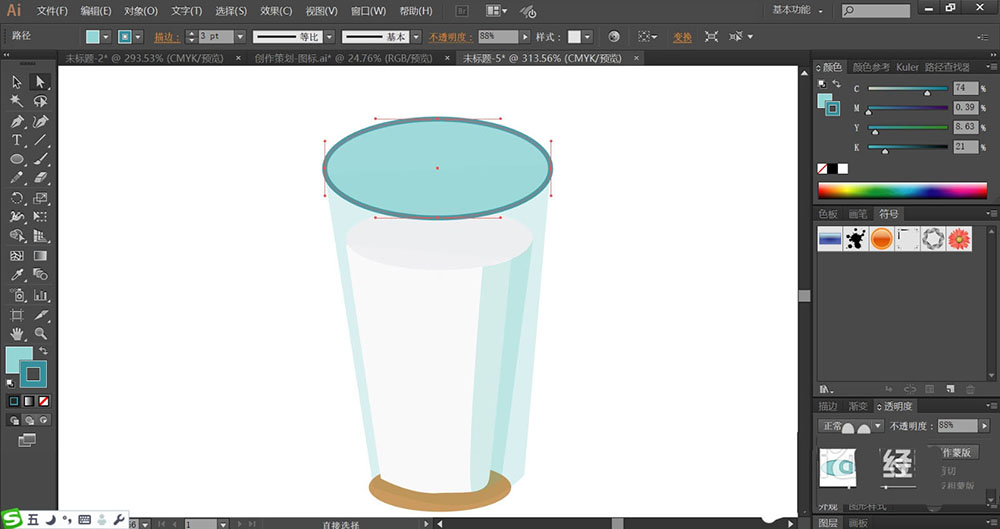Select the red flower symbol thumbnail
This screenshot has width=1000, height=529.
pyautogui.click(x=959, y=239)
